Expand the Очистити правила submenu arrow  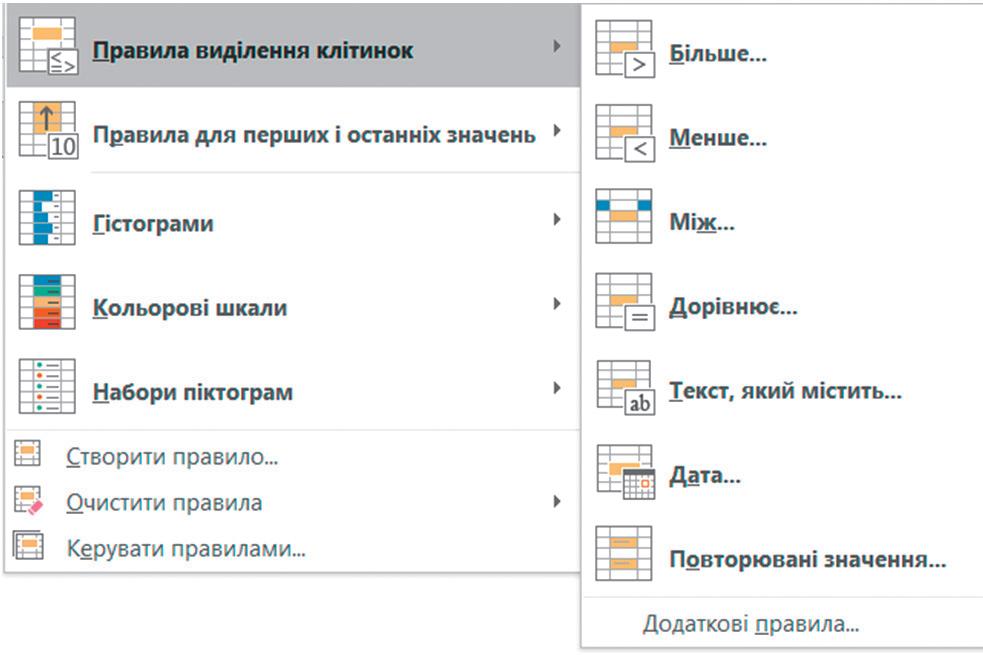pos(557,501)
